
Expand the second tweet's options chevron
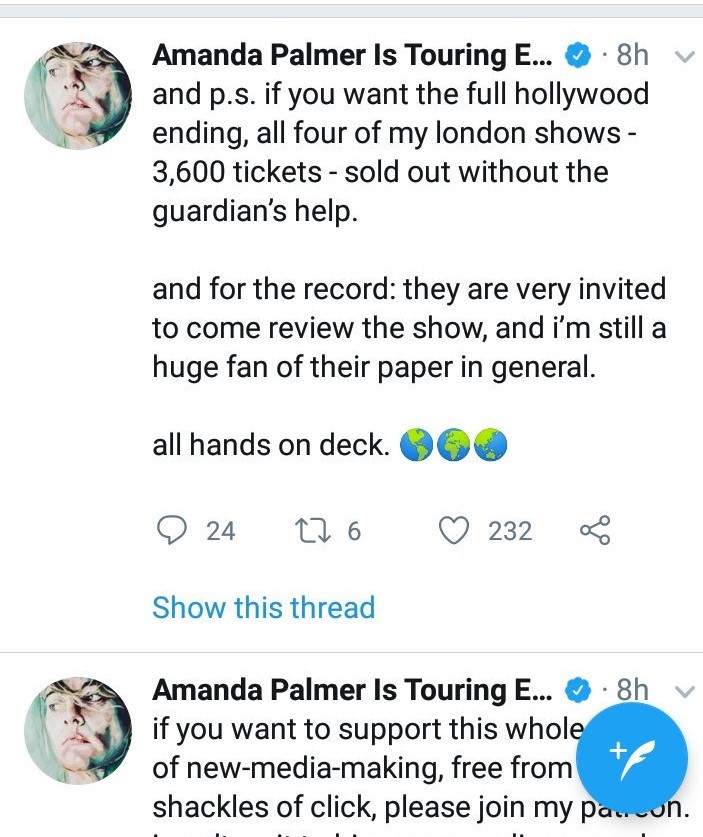[x=685, y=691]
